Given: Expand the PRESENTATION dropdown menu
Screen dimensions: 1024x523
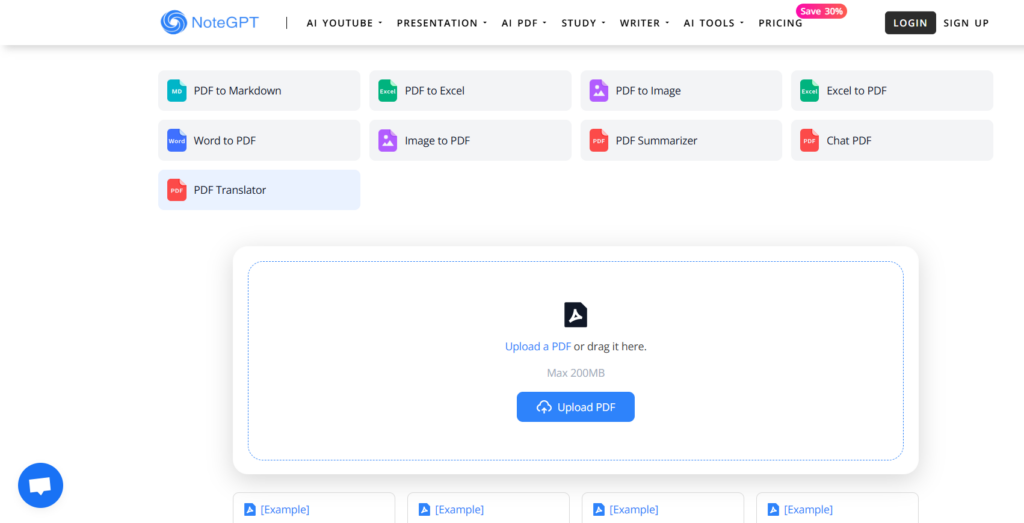Looking at the screenshot, I should [x=442, y=23].
